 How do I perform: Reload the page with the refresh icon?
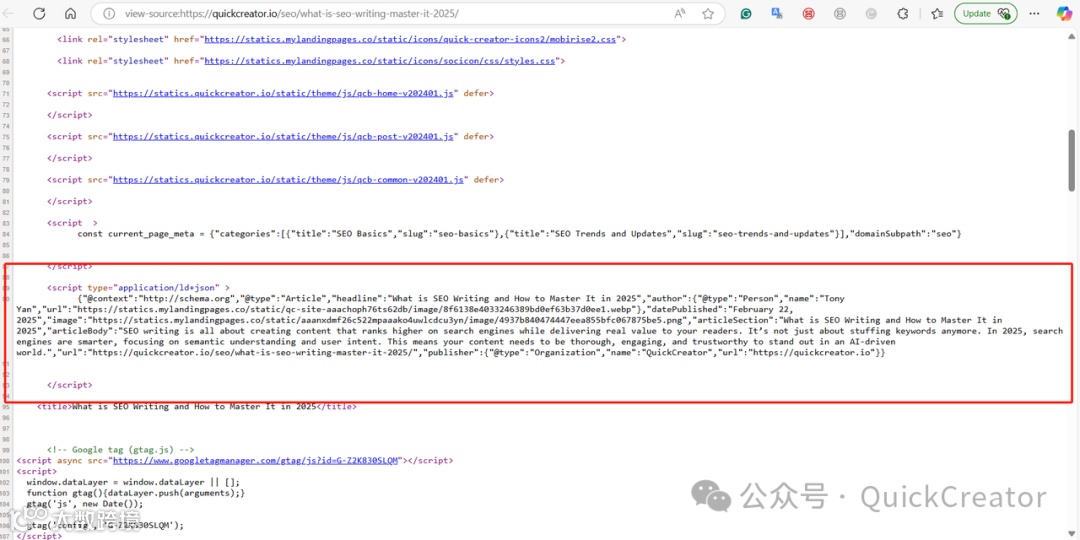(x=39, y=14)
